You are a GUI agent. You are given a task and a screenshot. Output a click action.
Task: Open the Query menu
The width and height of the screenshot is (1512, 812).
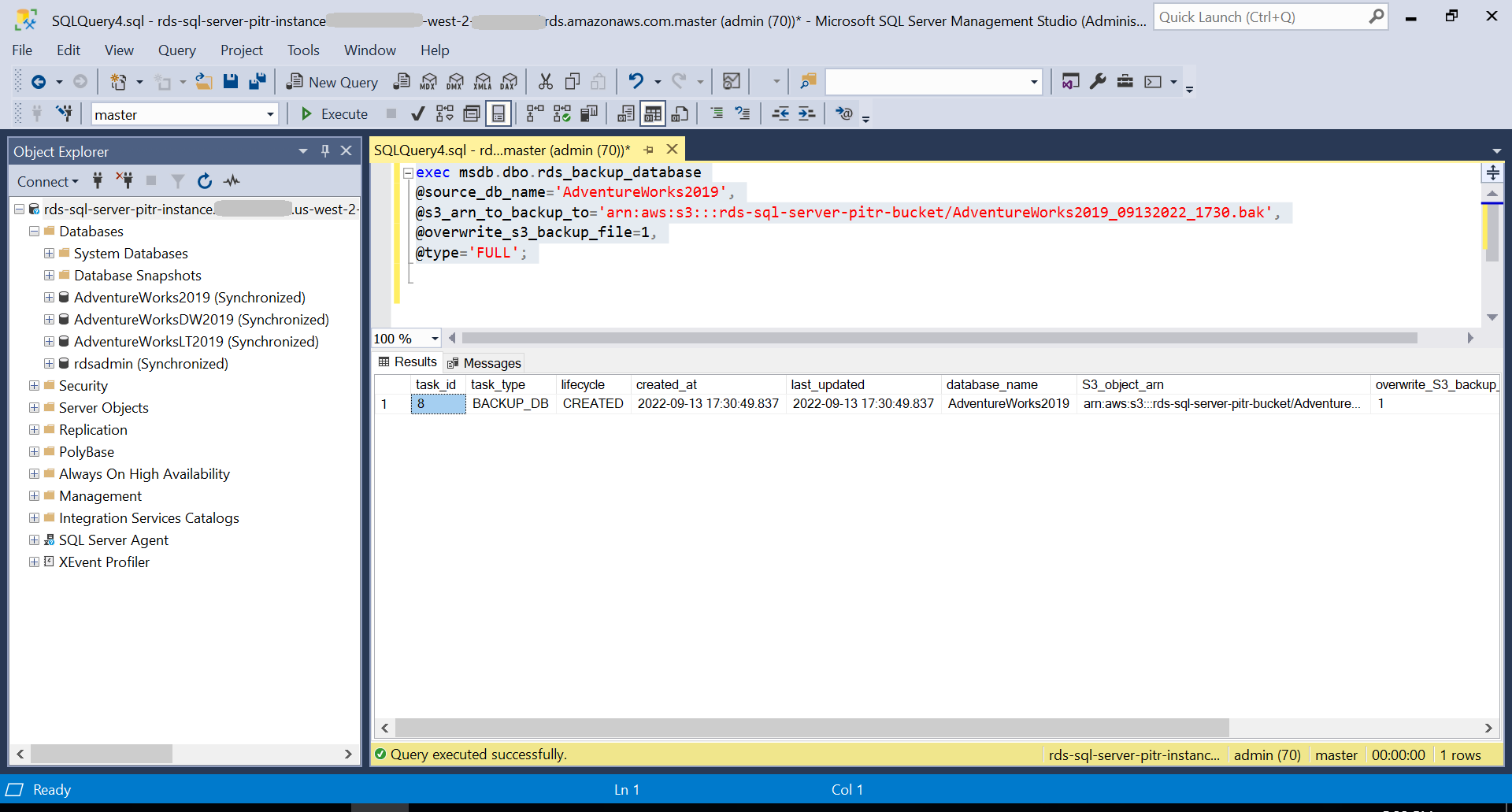point(176,50)
